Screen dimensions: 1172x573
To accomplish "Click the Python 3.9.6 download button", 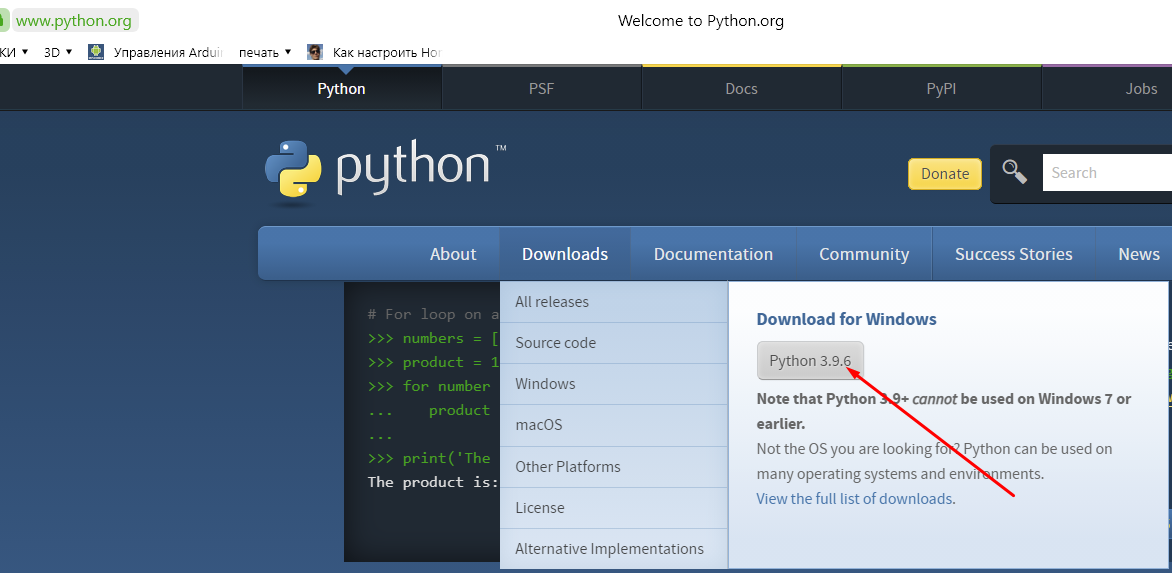I will [810, 361].
